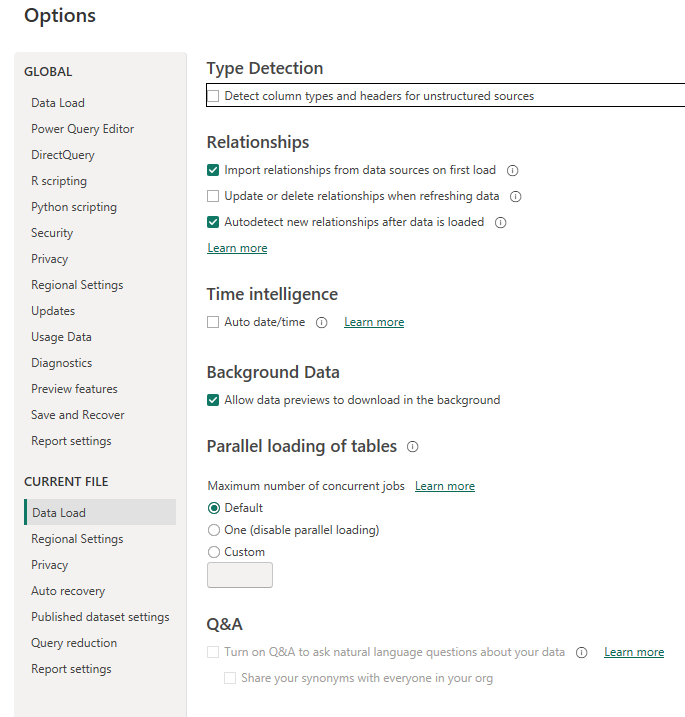Click the Custom jobs number input field
The width and height of the screenshot is (685, 717).
pyautogui.click(x=240, y=575)
